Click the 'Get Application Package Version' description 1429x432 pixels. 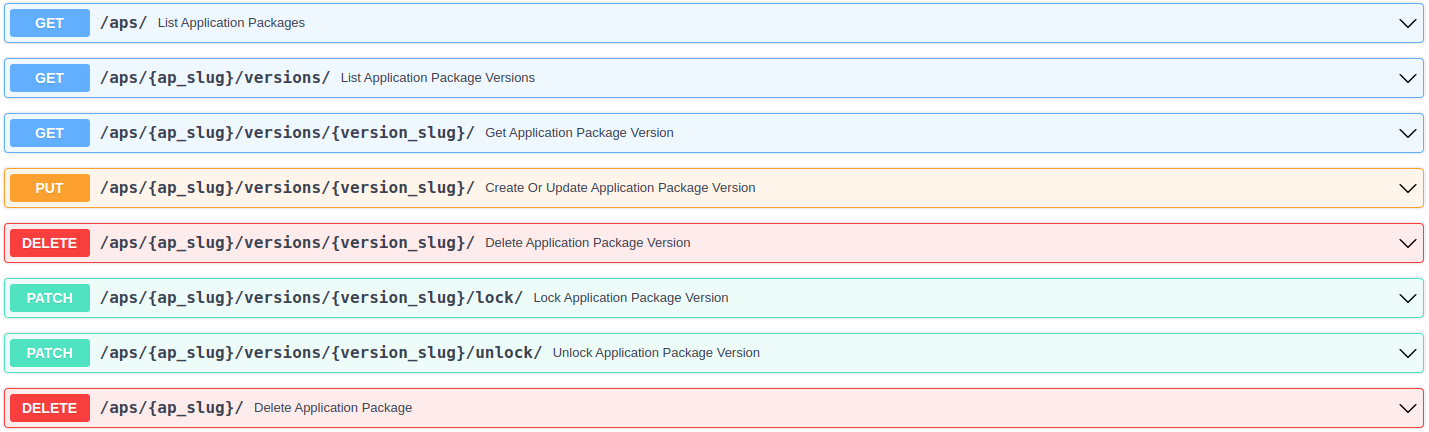[579, 133]
